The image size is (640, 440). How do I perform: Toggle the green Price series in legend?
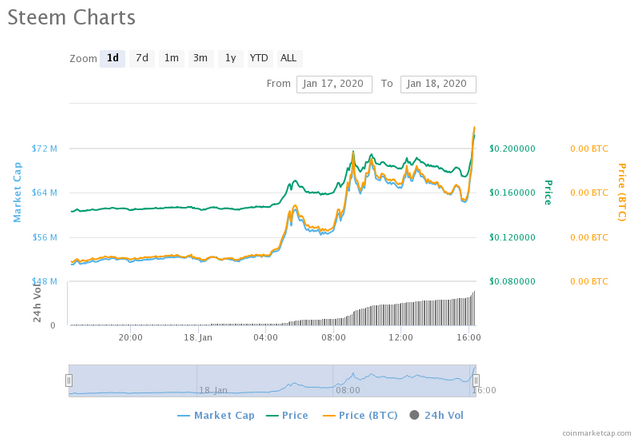(x=287, y=416)
